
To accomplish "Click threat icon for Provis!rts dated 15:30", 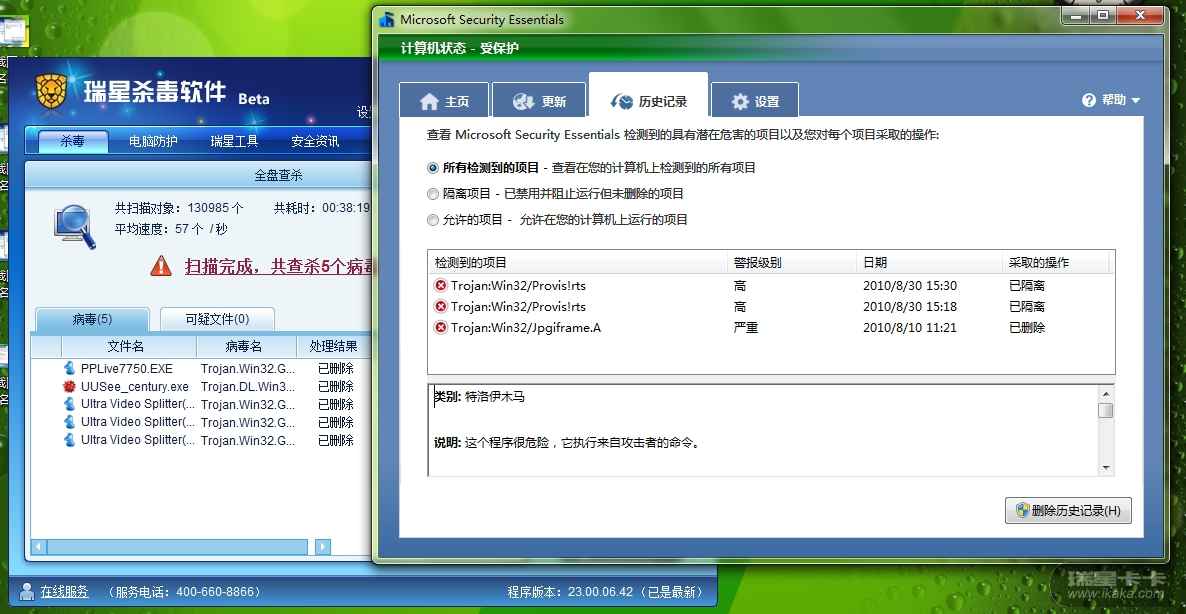I will pos(440,286).
